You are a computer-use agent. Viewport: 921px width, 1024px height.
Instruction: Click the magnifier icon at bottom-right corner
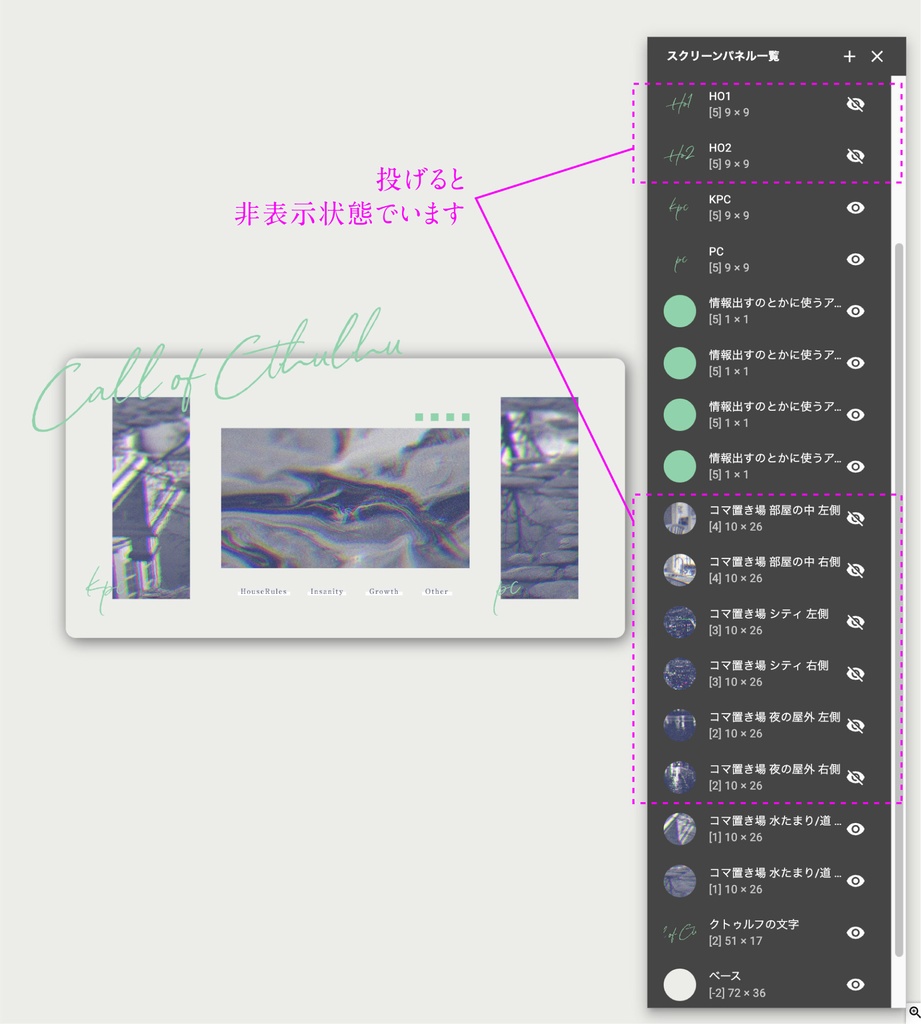click(913, 1011)
